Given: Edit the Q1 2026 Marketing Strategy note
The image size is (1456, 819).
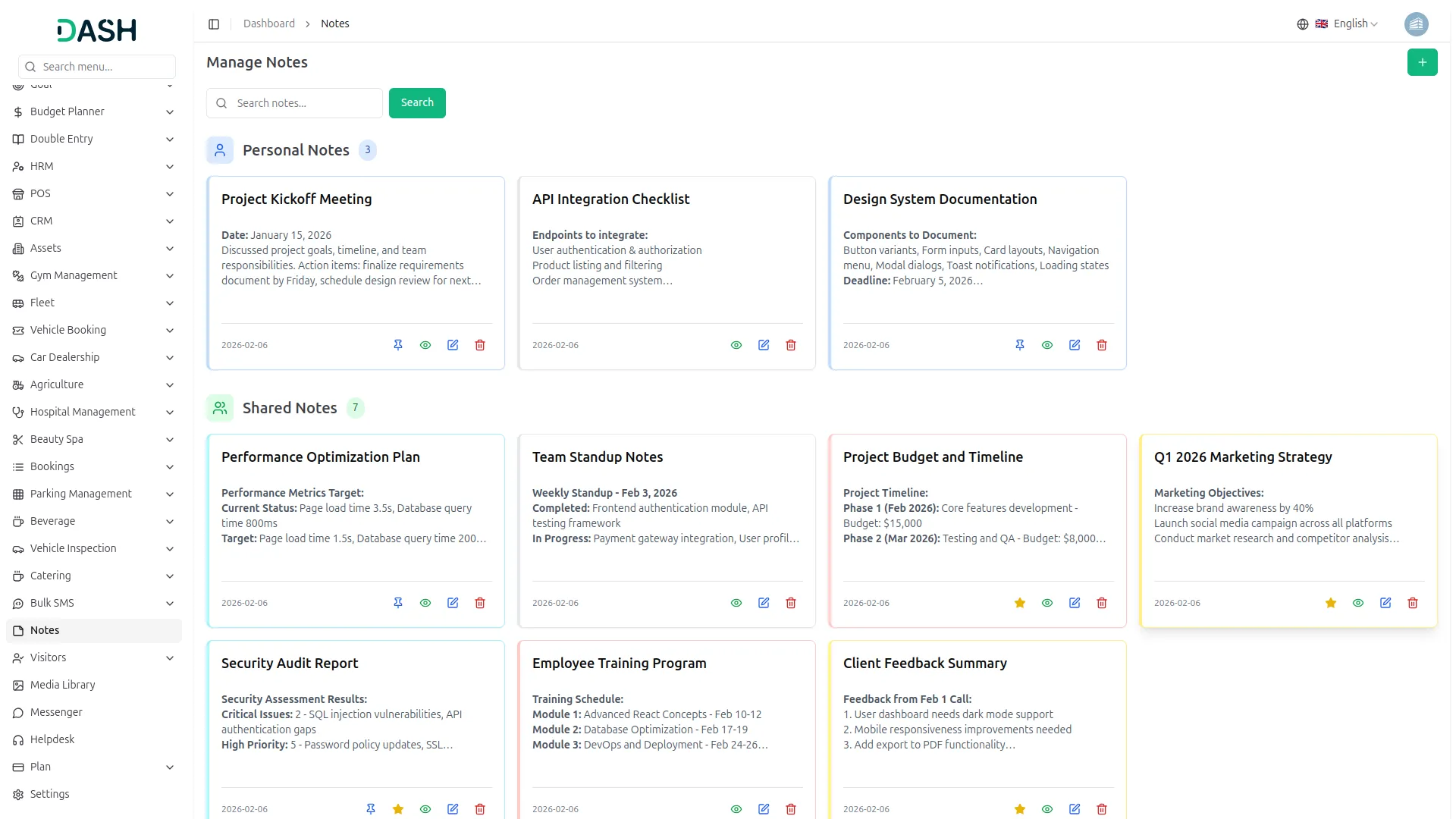Looking at the screenshot, I should (1385, 603).
